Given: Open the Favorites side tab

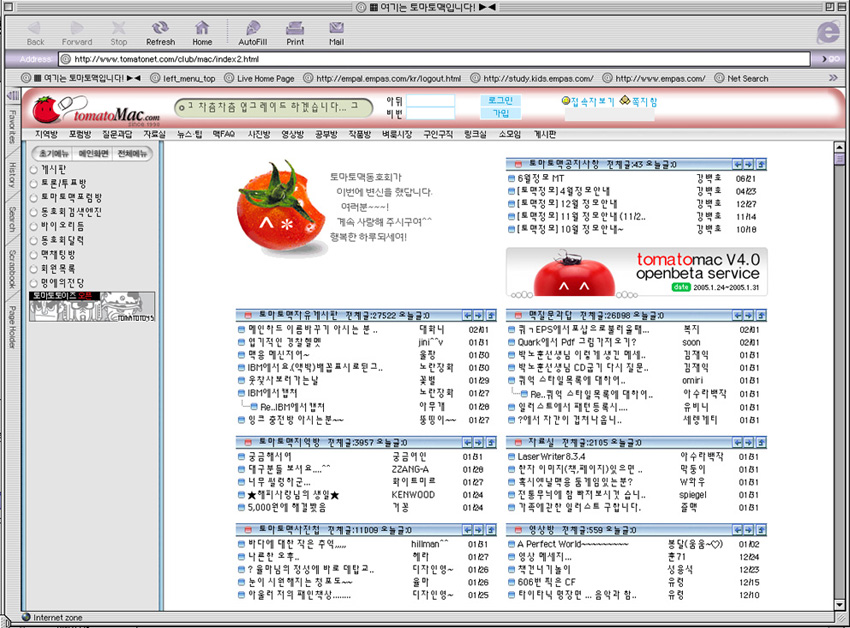Looking at the screenshot, I should pos(12,123).
